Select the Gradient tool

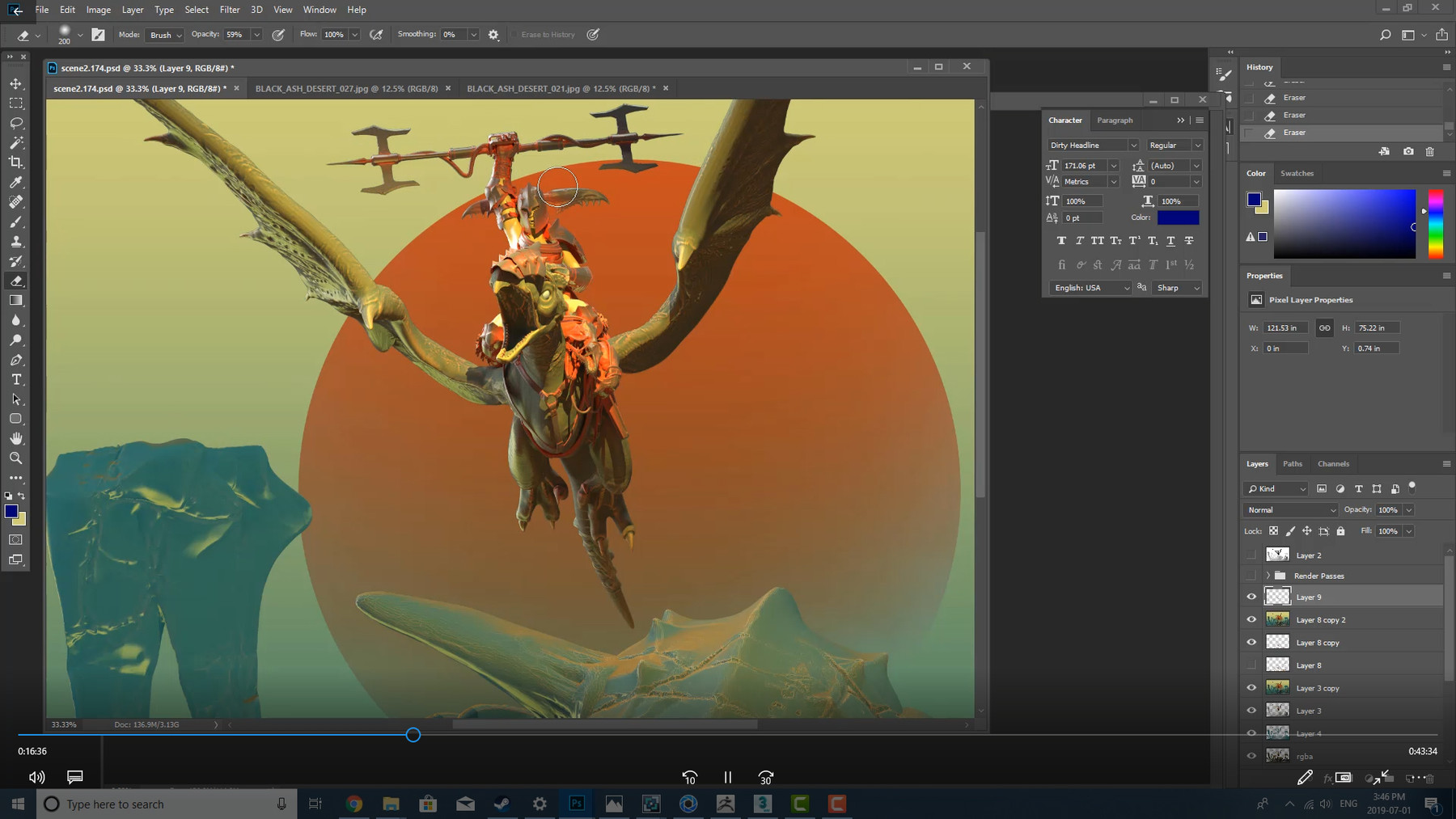click(16, 301)
